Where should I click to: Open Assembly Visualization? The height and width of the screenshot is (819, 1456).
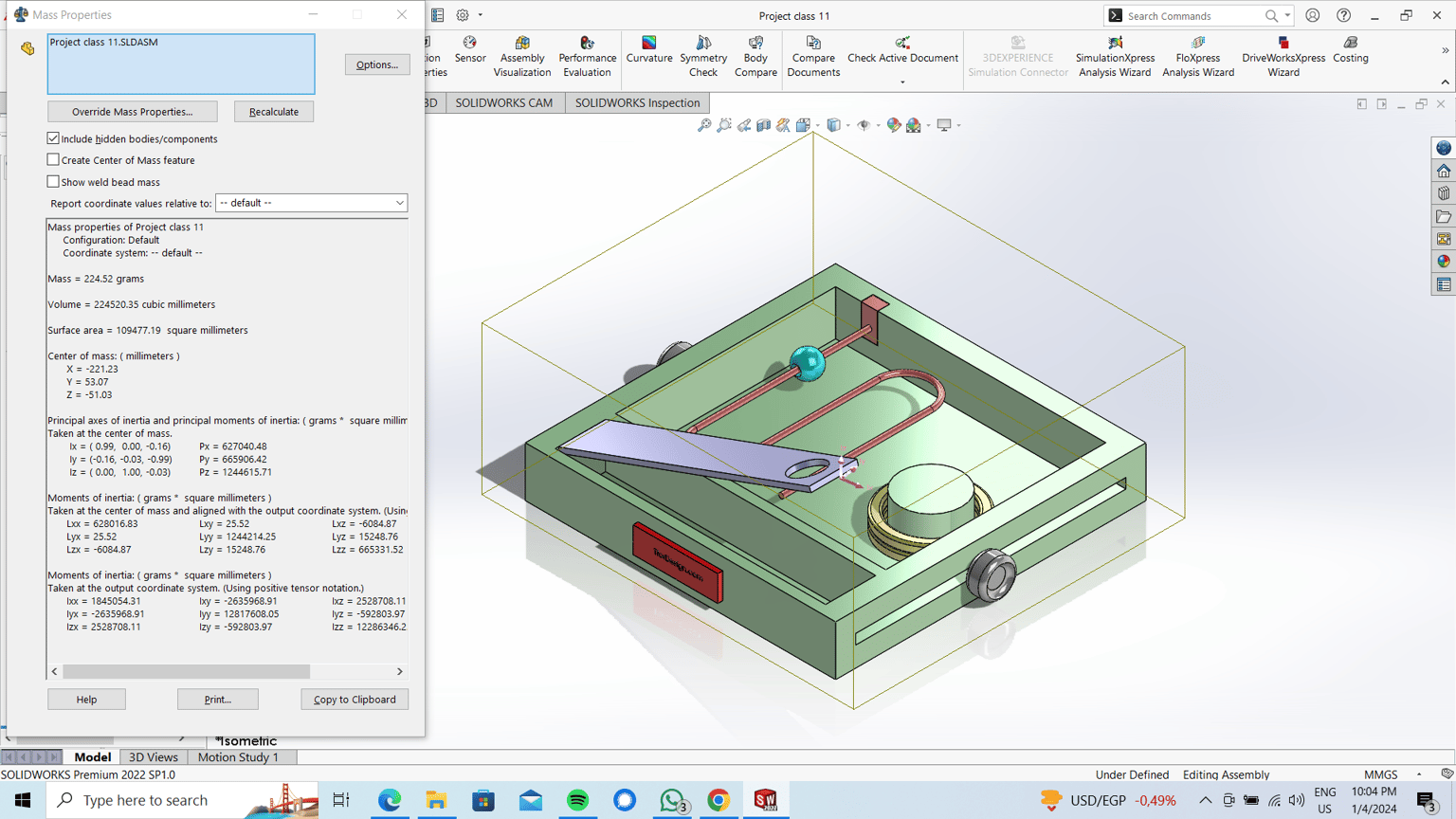tap(522, 57)
